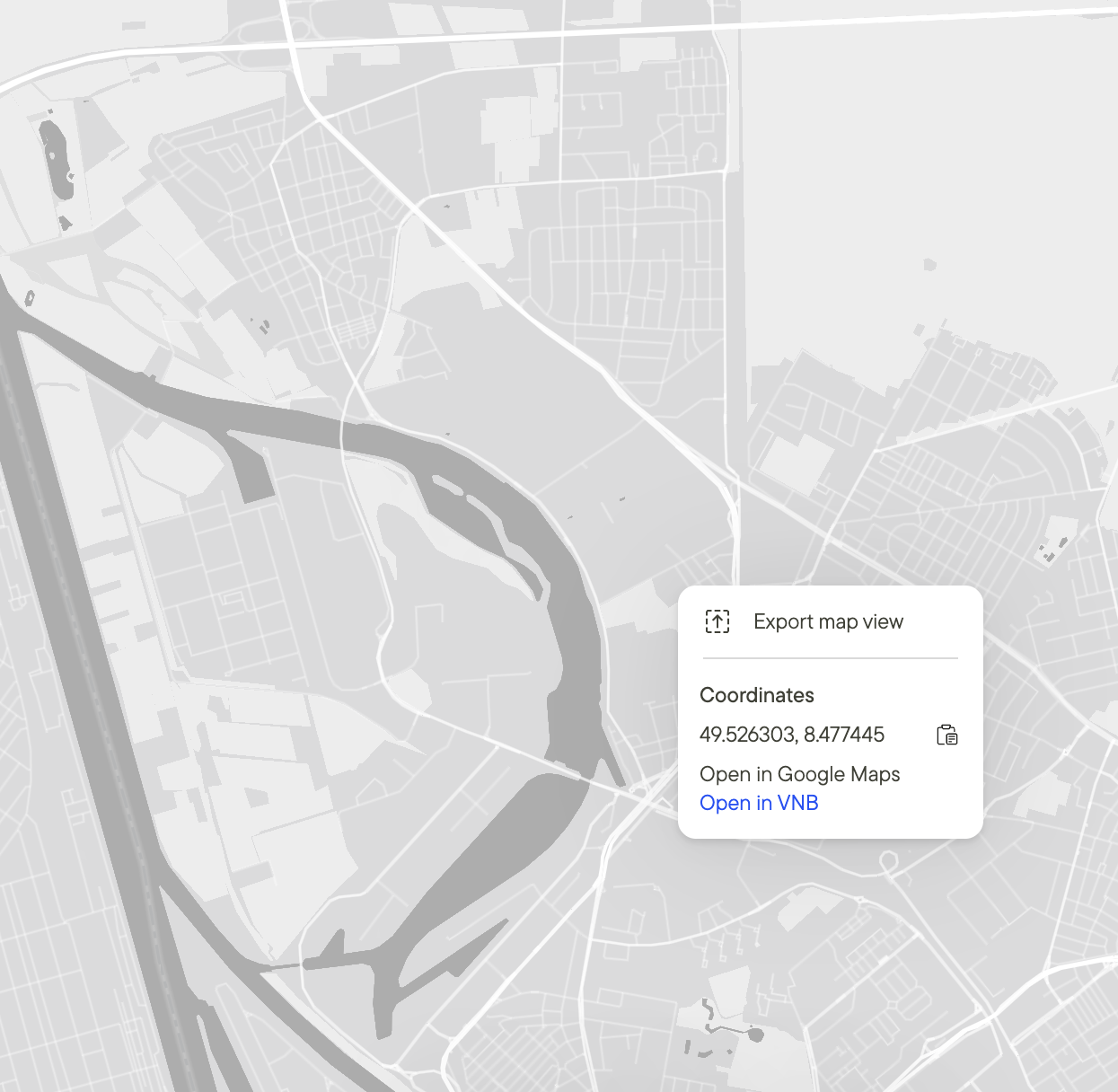Click the Export map view icon
This screenshot has height=1092, width=1118.
click(717, 621)
